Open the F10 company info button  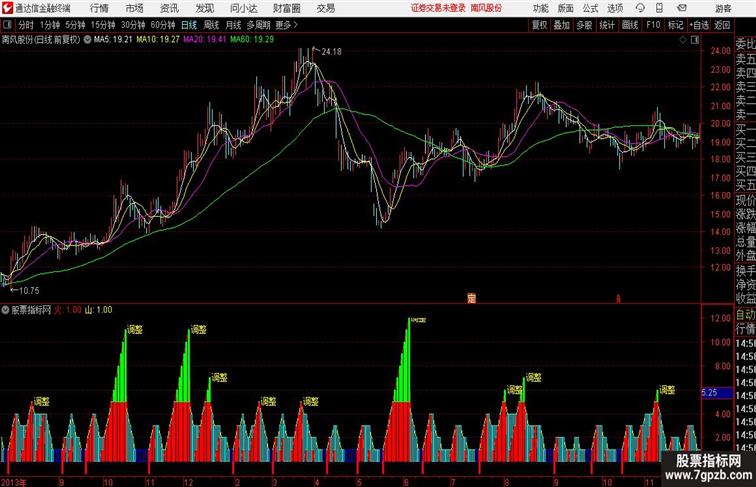(653, 25)
